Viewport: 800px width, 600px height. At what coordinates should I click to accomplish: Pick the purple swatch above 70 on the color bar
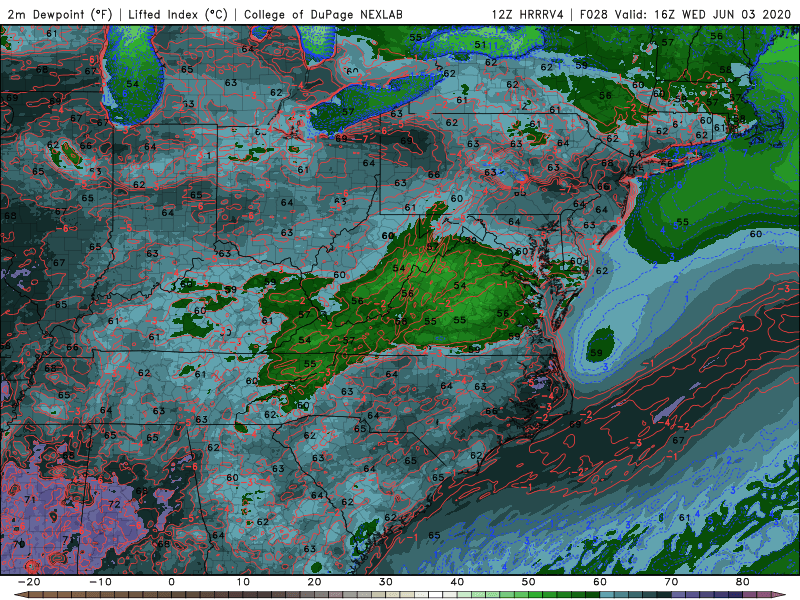[x=679, y=595]
